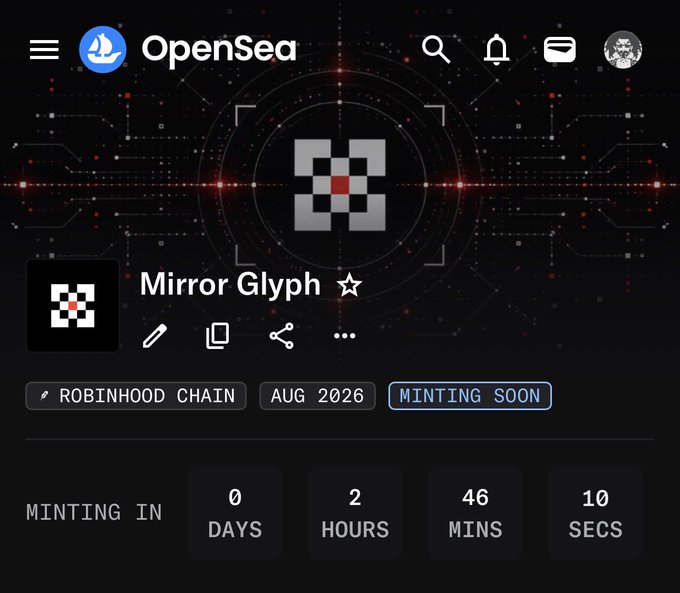Click the banner glyph artwork
The image size is (680, 593).
[x=340, y=185]
